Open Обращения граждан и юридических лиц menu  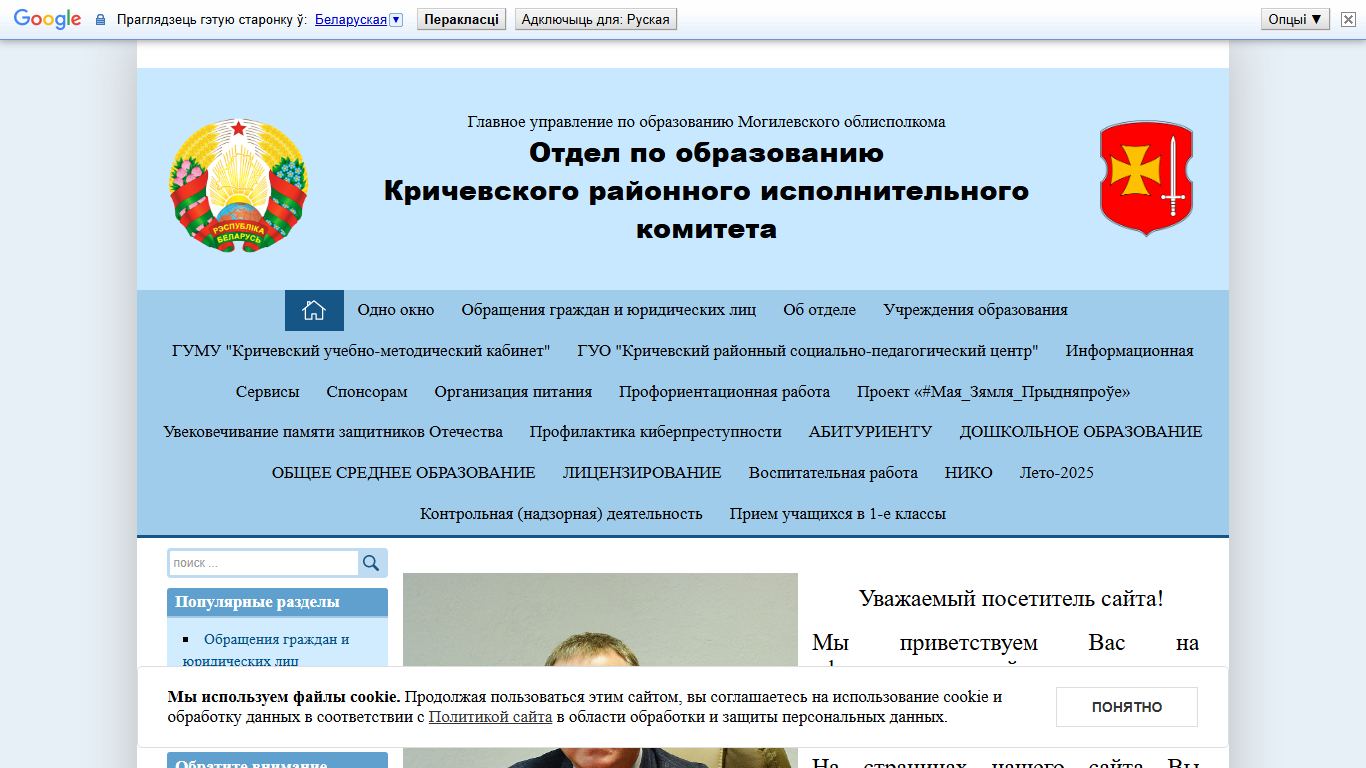coord(609,310)
